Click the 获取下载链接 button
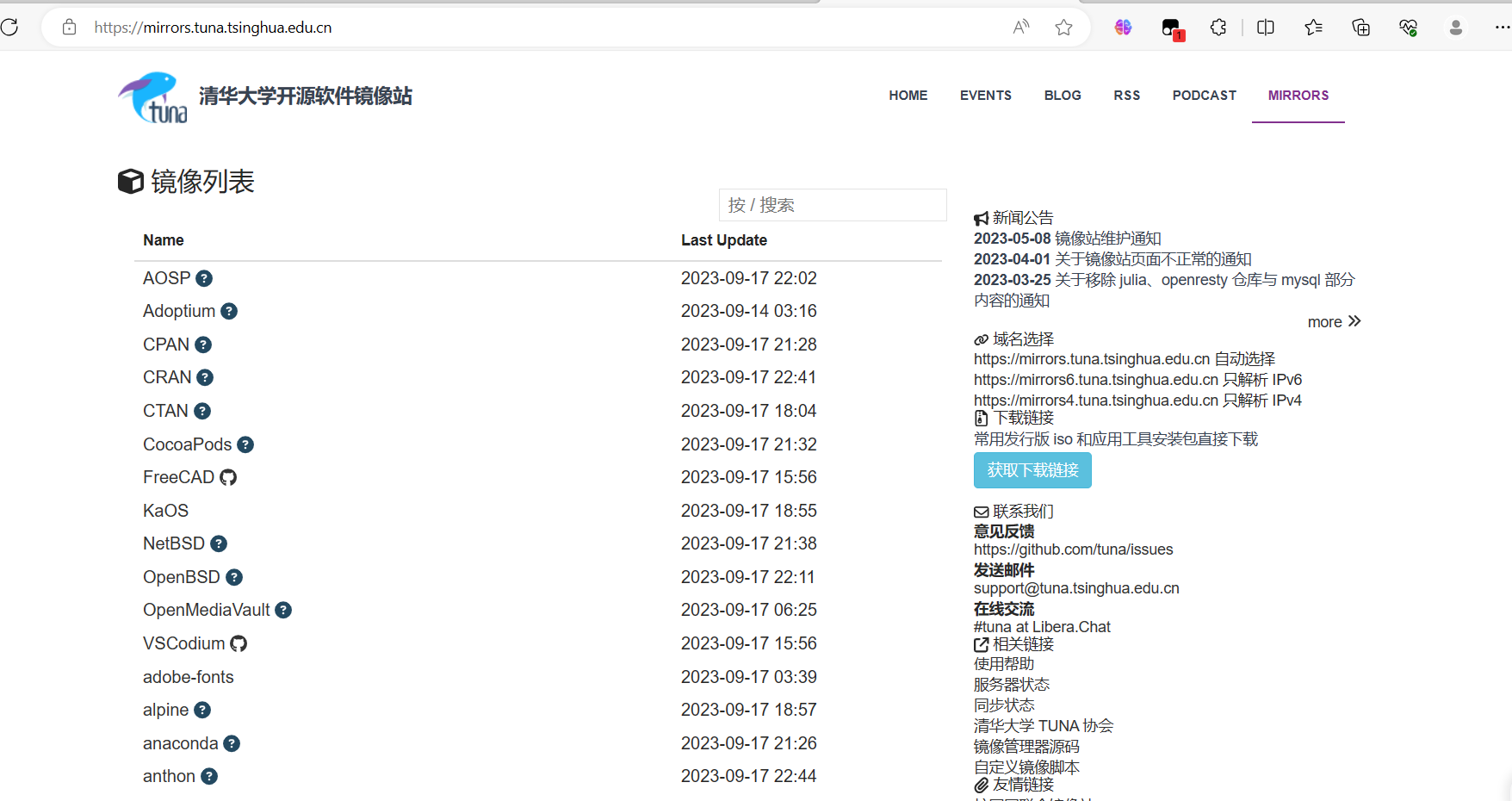 click(x=1032, y=470)
